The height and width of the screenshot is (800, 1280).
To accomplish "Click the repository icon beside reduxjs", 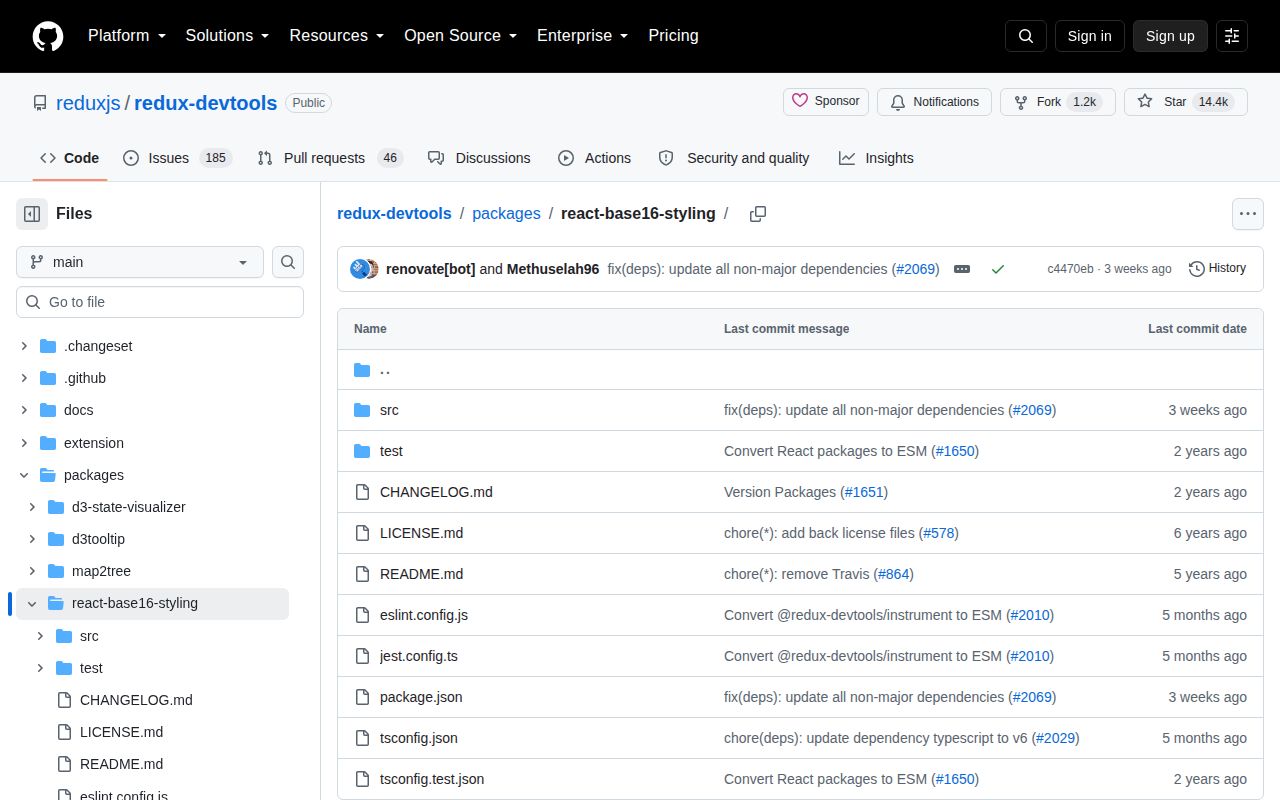I will pos(40,103).
